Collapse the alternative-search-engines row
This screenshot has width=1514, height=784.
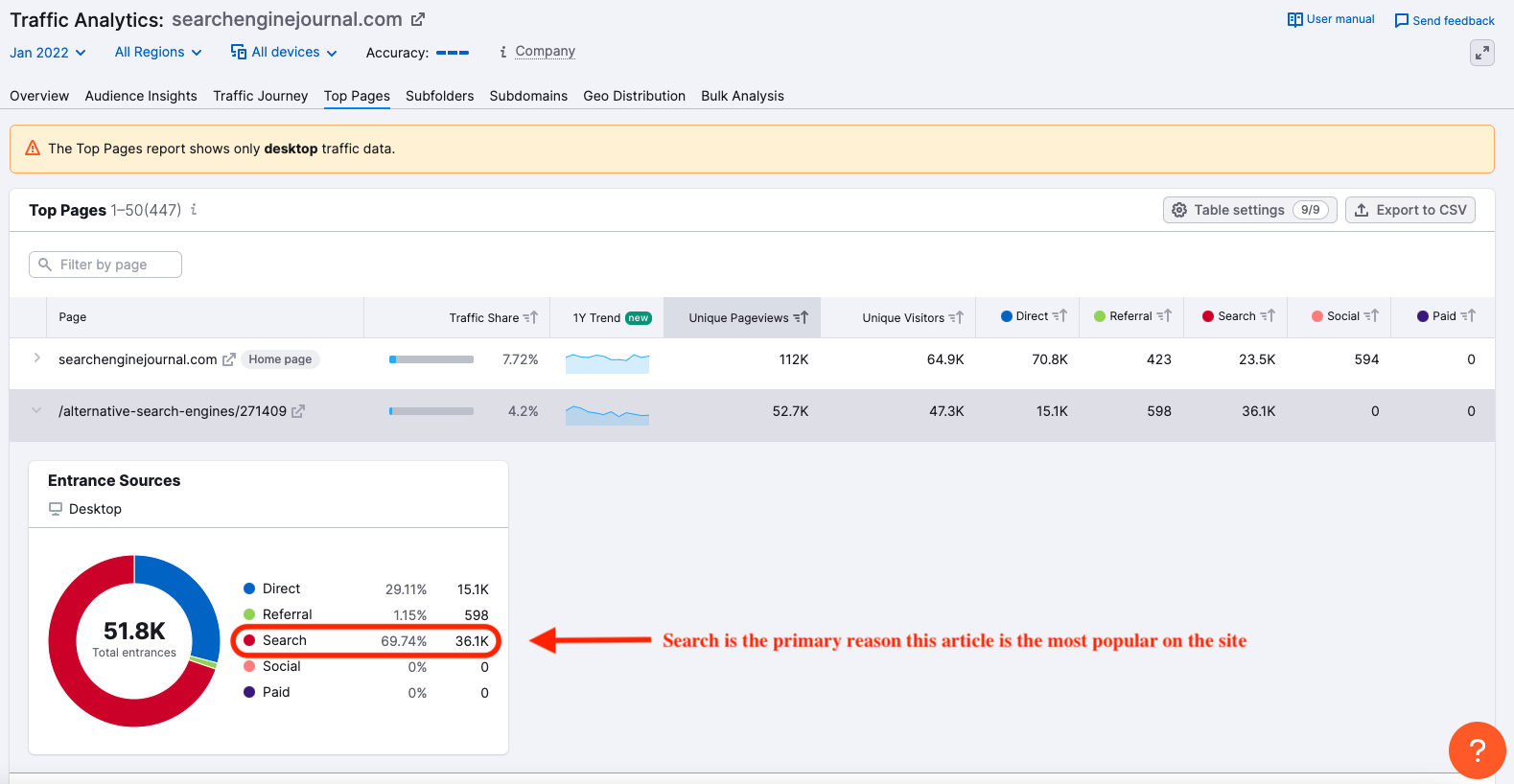pos(36,410)
